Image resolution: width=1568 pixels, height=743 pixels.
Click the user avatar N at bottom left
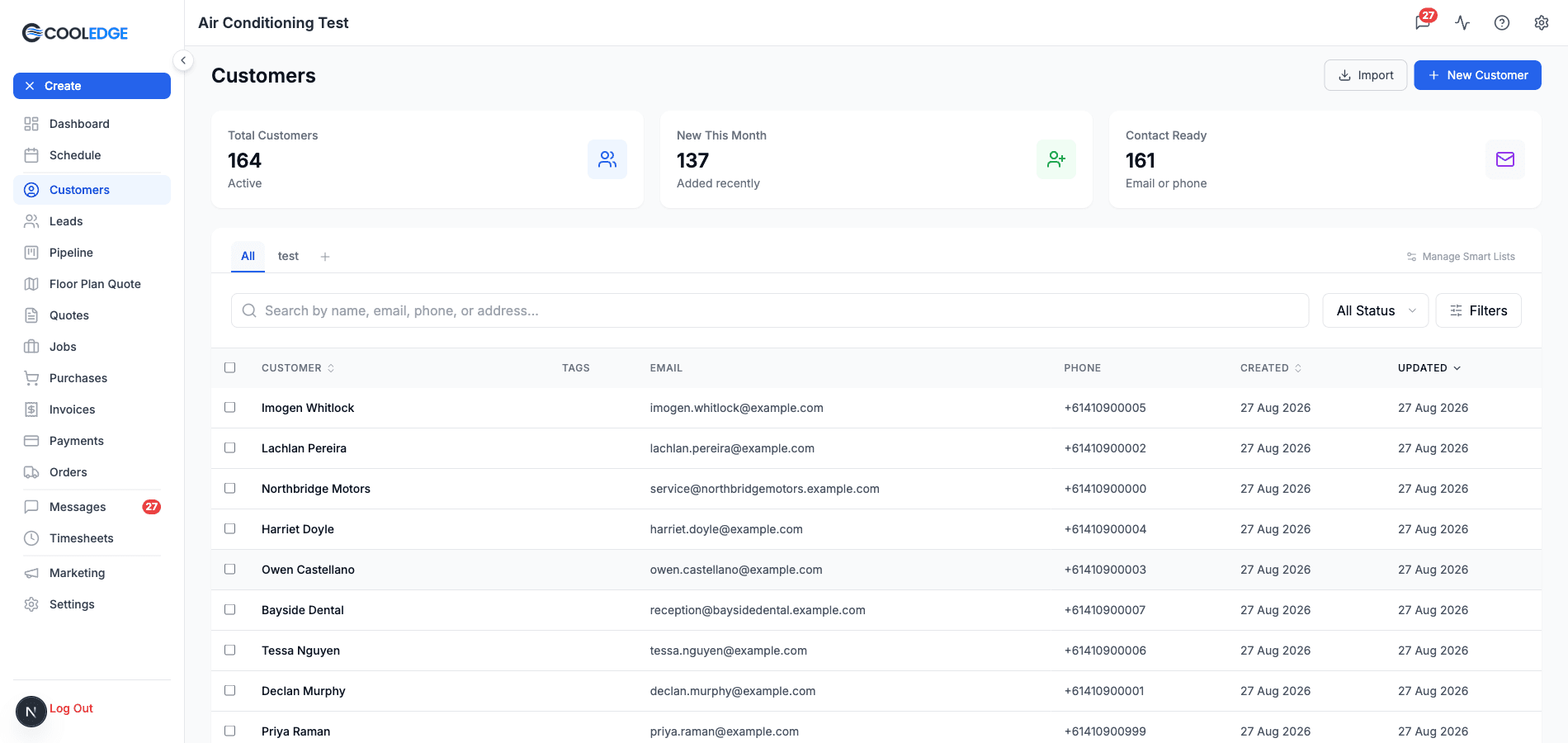[x=31, y=712]
